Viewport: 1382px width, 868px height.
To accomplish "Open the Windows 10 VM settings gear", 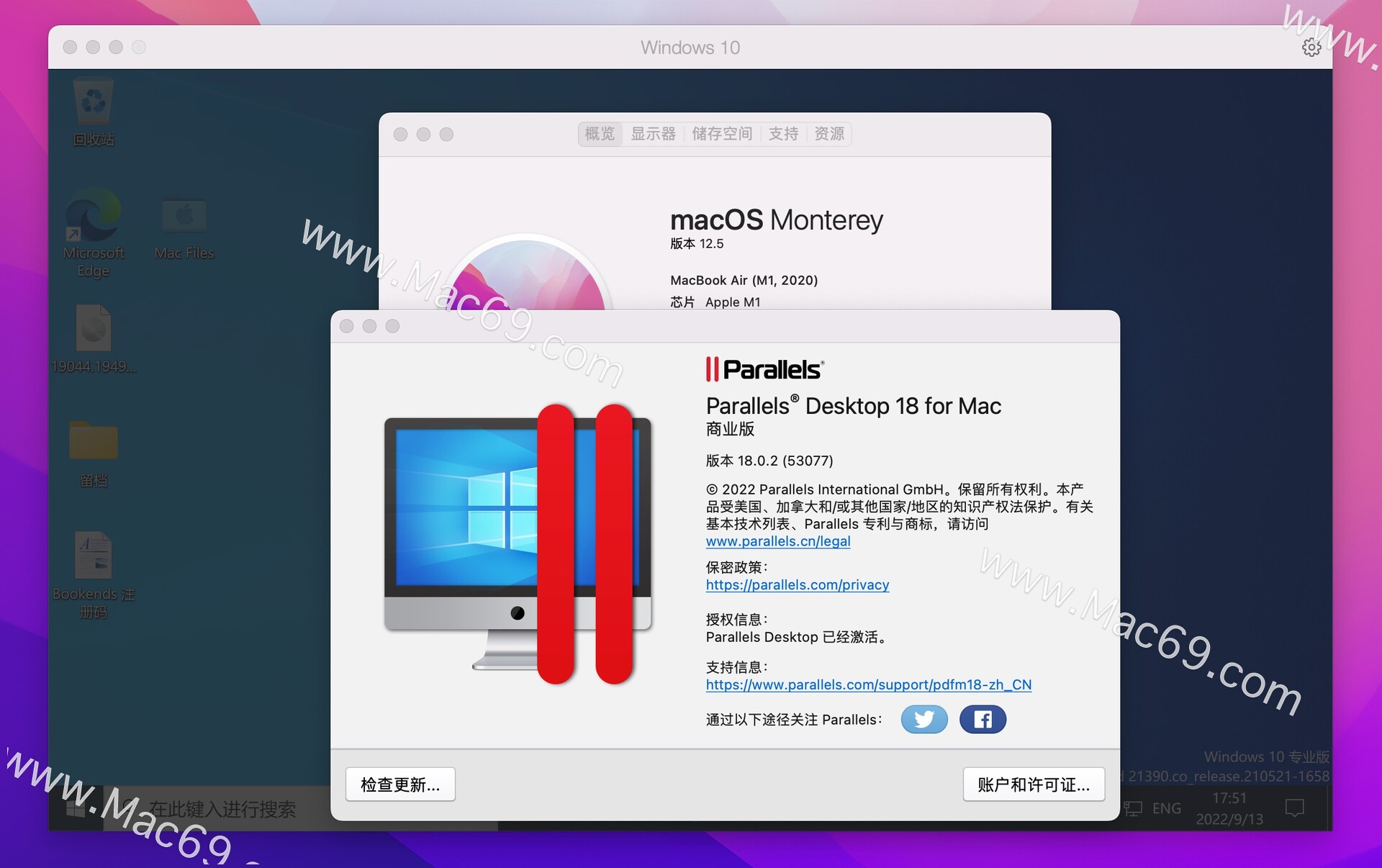I will [x=1311, y=48].
